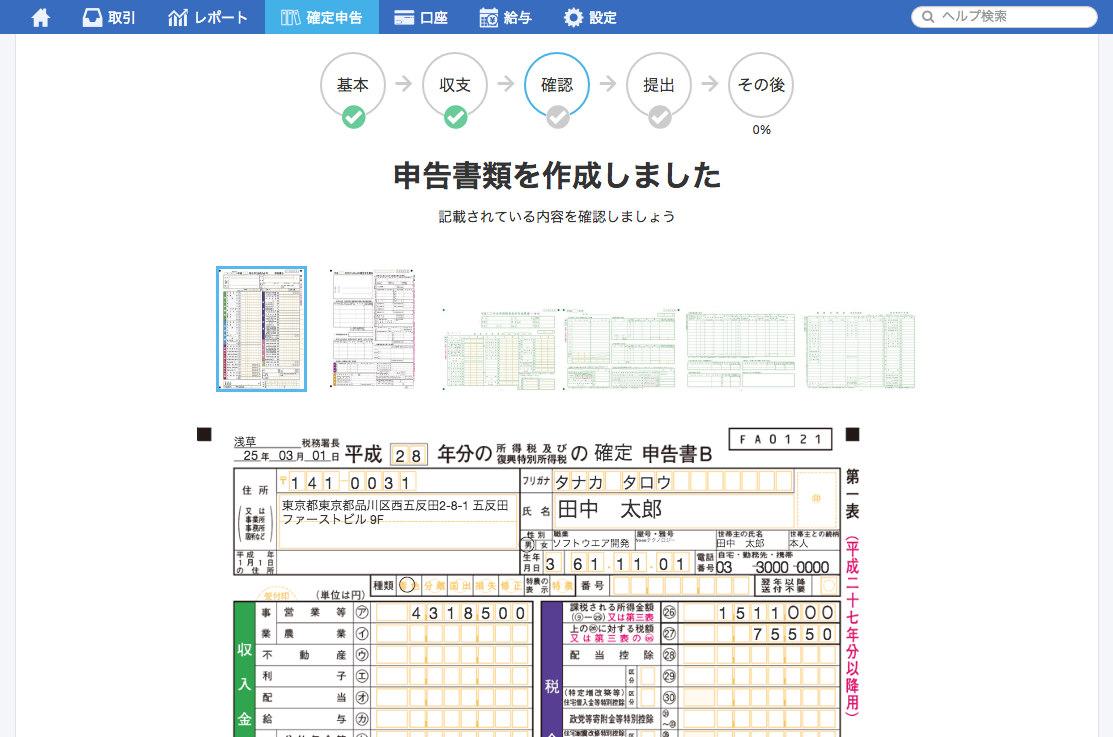Click the ヘルプ検索 search field
Viewport: 1113px width, 737px height.
click(1004, 16)
